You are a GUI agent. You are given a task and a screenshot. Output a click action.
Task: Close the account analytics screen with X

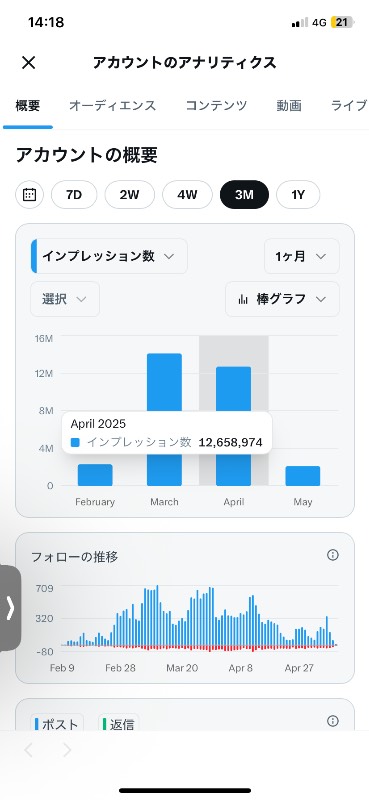click(29, 62)
